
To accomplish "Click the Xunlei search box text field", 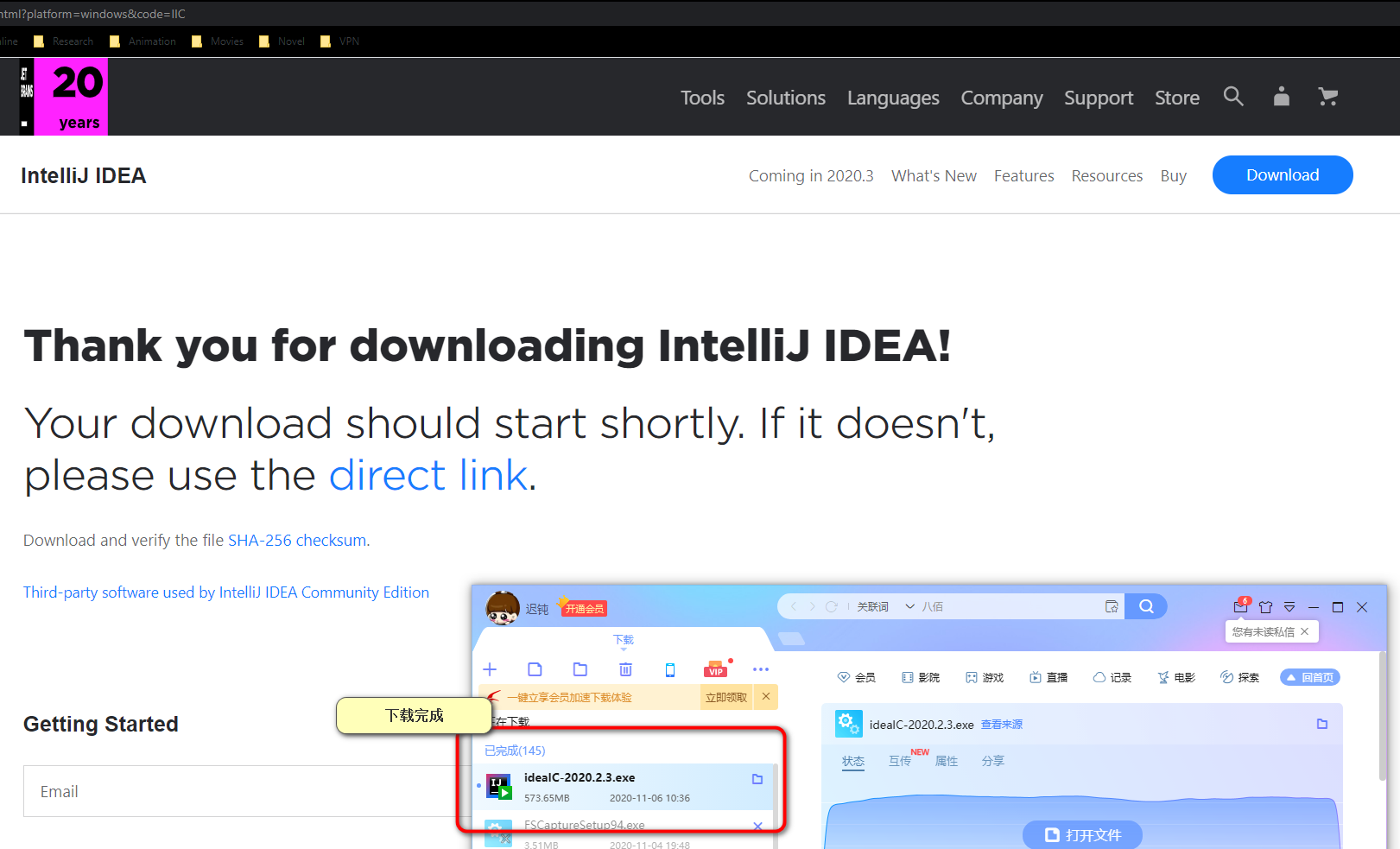I will pyautogui.click(x=1010, y=606).
